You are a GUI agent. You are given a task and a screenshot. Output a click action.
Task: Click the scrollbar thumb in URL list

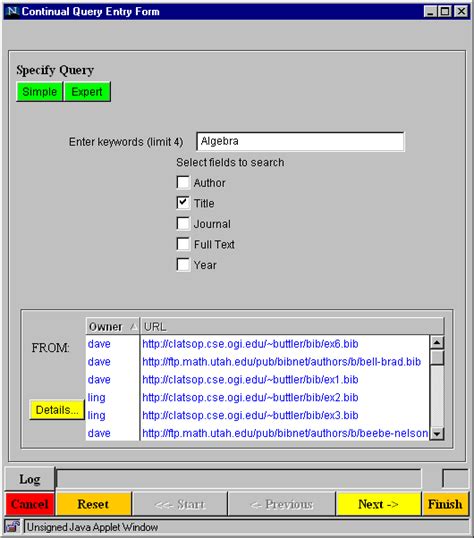click(x=437, y=357)
